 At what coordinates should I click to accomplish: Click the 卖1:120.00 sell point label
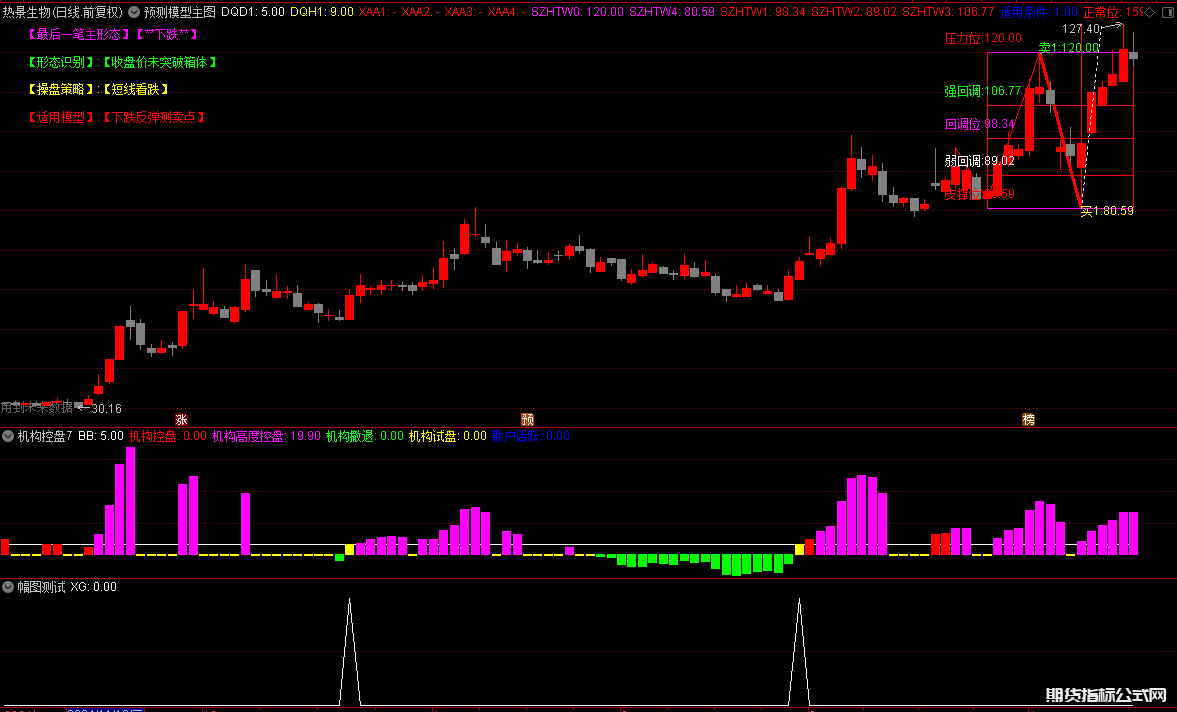[1069, 47]
